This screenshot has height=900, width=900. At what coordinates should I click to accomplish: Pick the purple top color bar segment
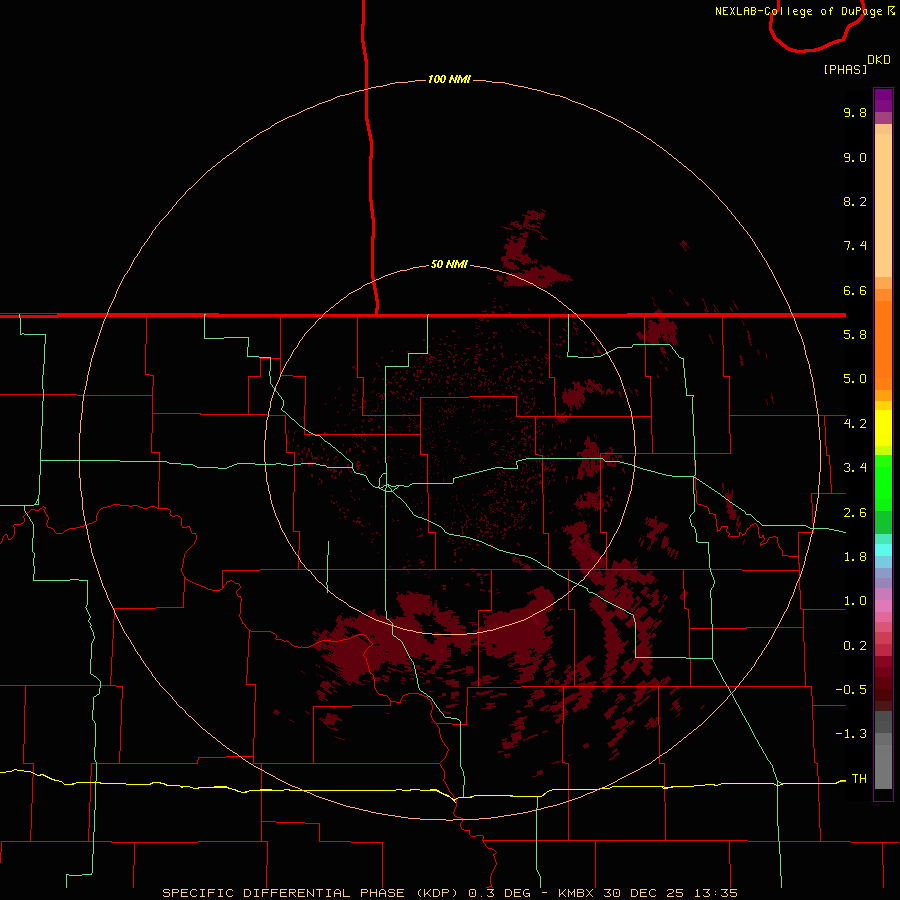pos(883,100)
